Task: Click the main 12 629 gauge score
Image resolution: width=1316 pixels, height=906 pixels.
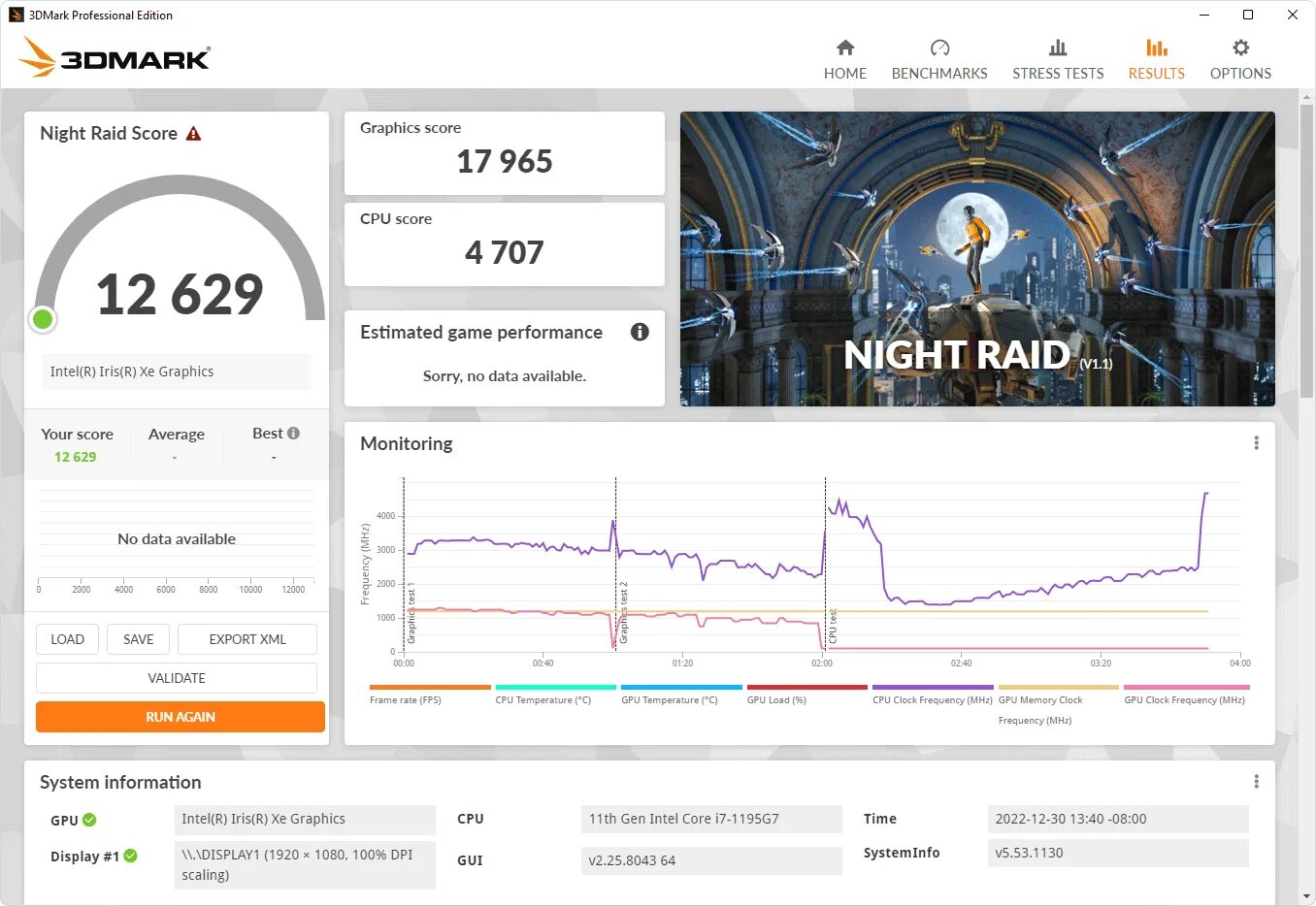Action: tap(180, 294)
